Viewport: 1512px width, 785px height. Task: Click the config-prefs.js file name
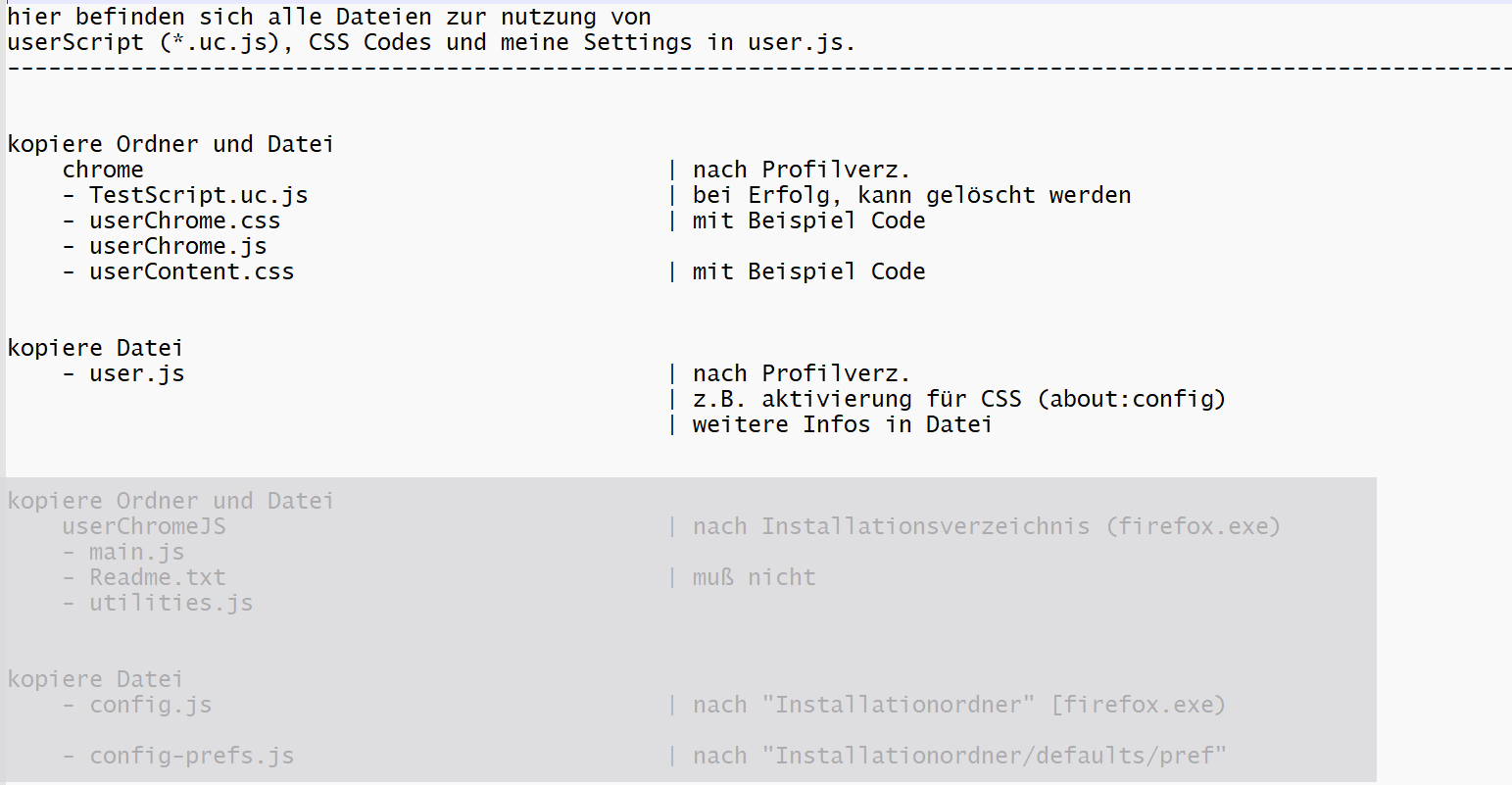coord(191,756)
